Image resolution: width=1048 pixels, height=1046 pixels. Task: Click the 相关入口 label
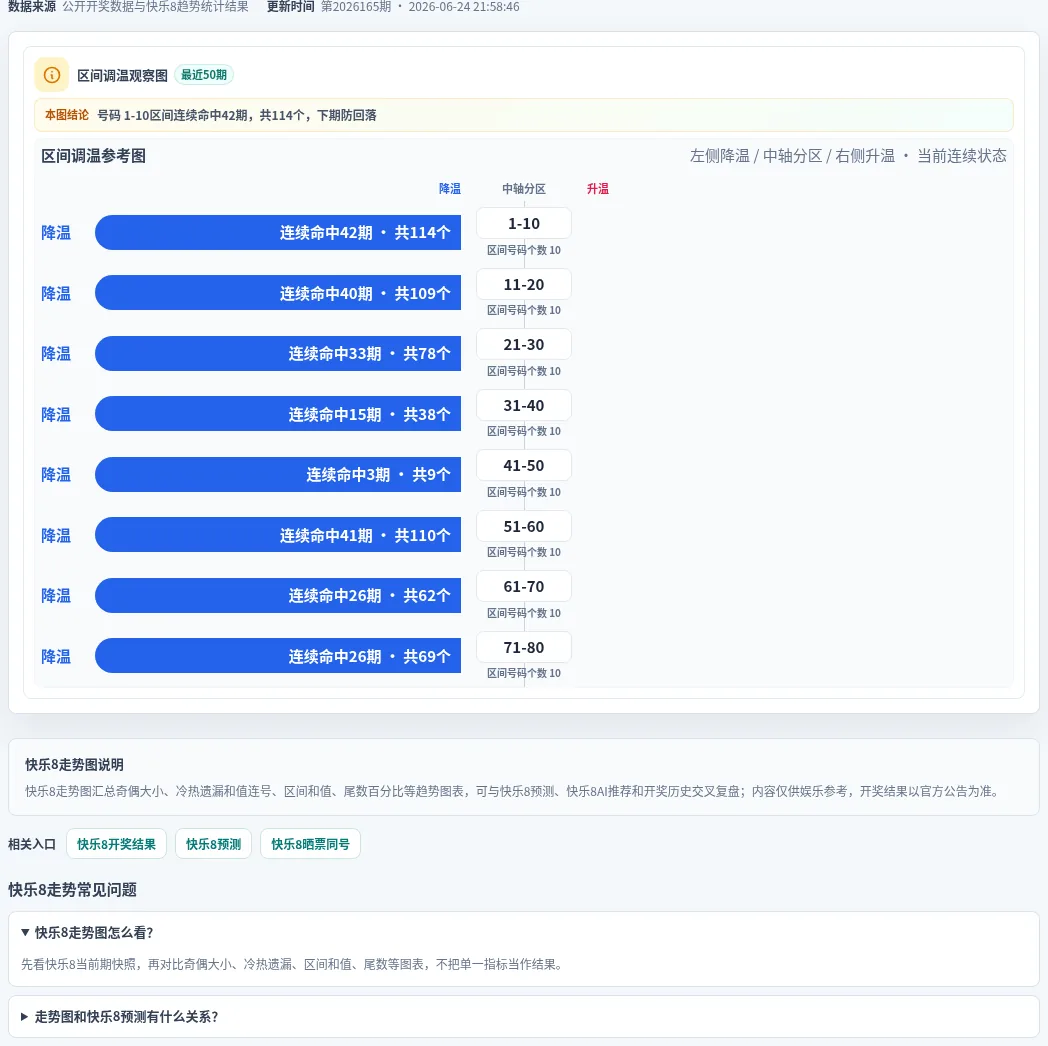coord(32,844)
